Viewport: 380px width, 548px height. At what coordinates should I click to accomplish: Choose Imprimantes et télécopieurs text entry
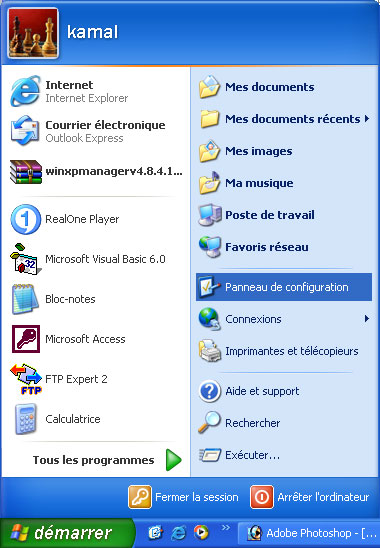coord(292,351)
